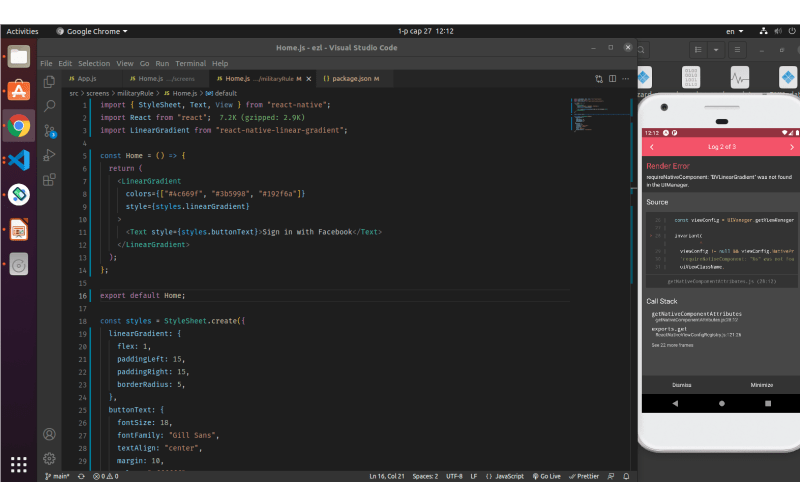
Task: Minimize the Render Error overlay
Action: (762, 385)
